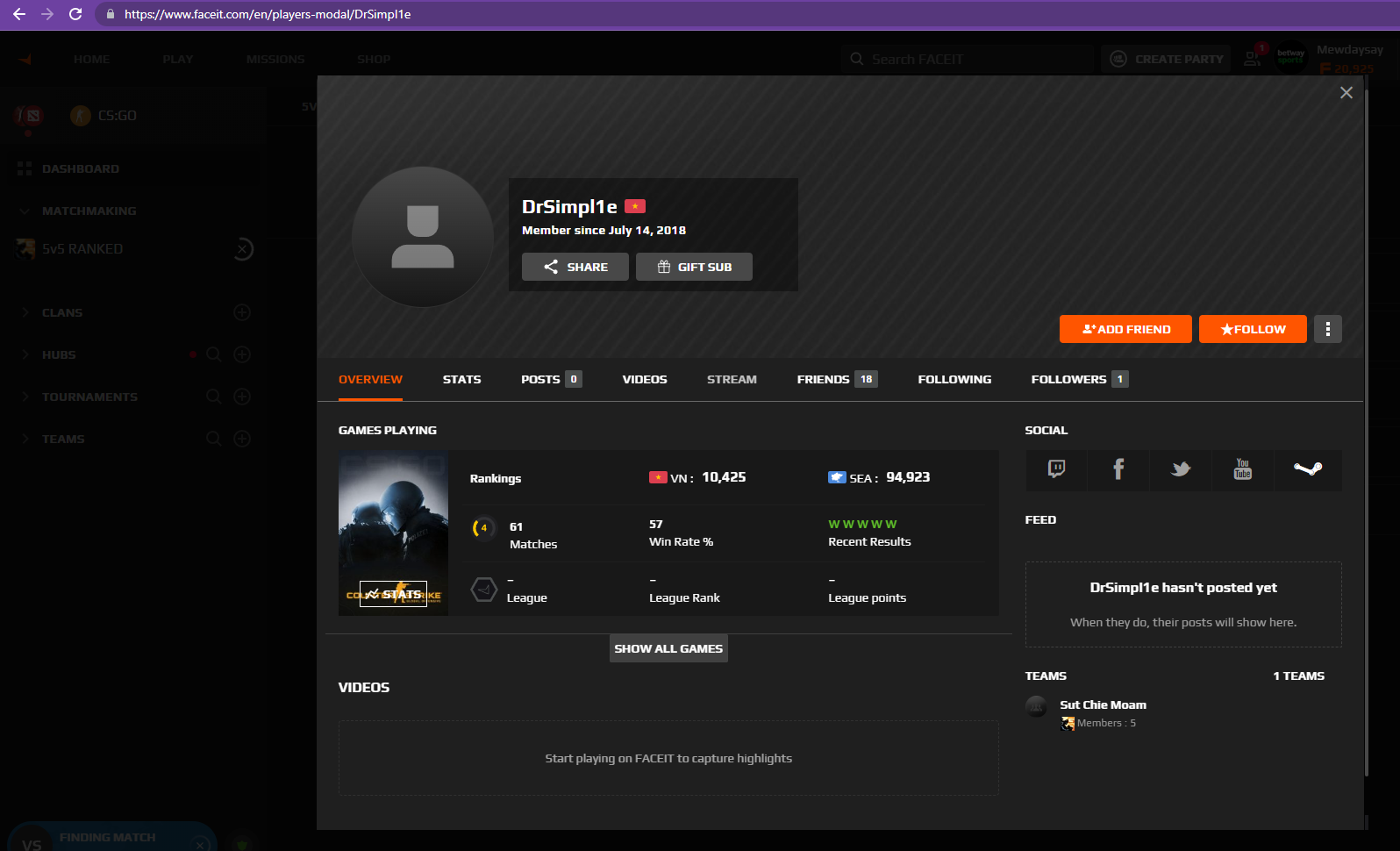
Task: Click the skill level 4 badge
Action: click(x=483, y=528)
